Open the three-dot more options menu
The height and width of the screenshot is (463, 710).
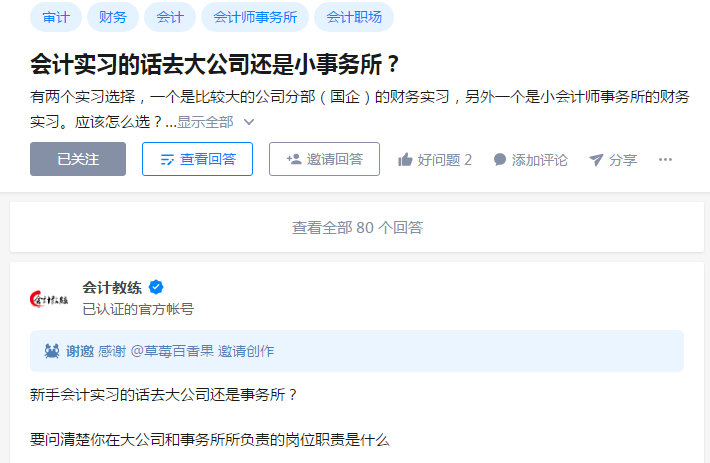point(665,160)
